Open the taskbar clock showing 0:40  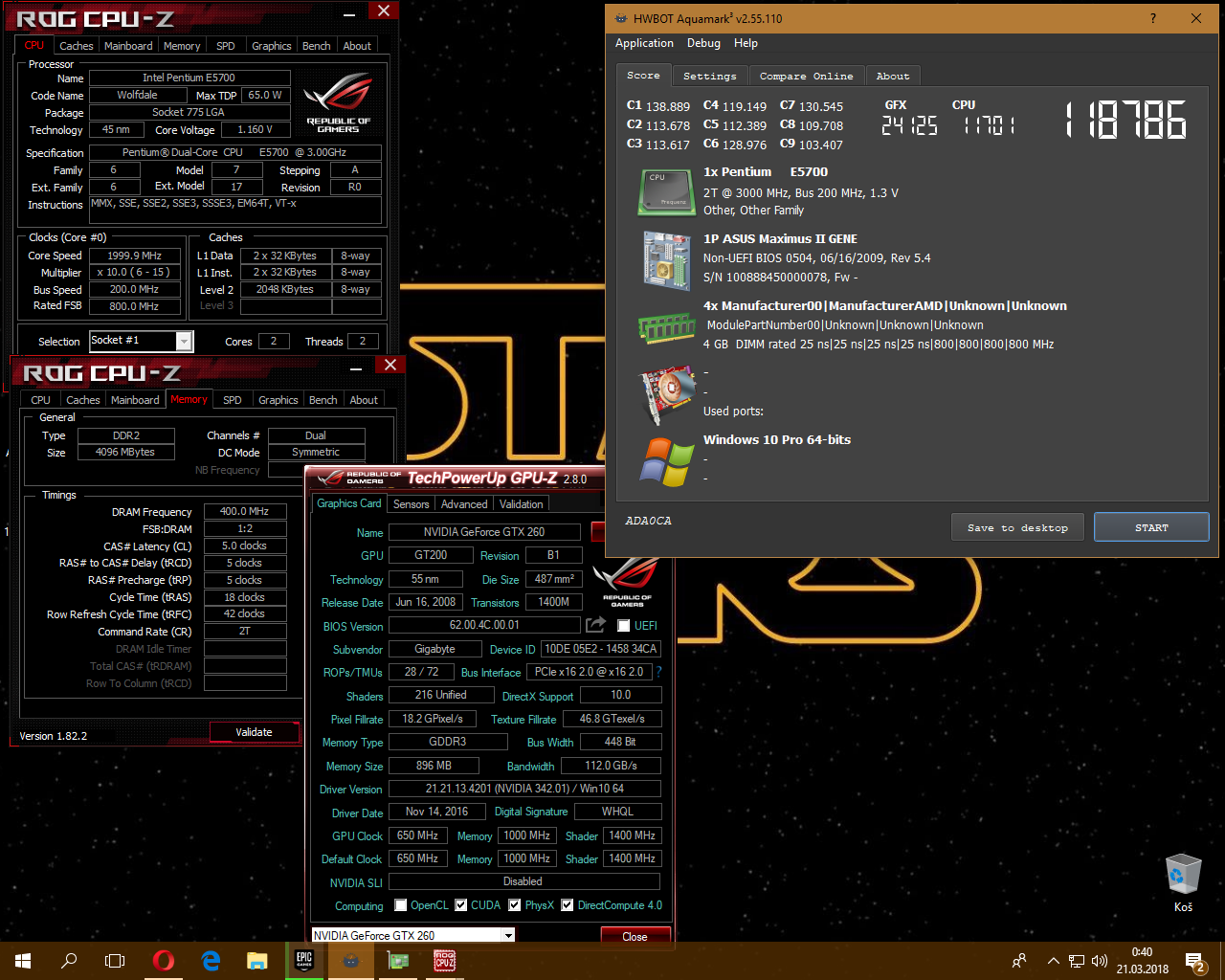(1142, 961)
